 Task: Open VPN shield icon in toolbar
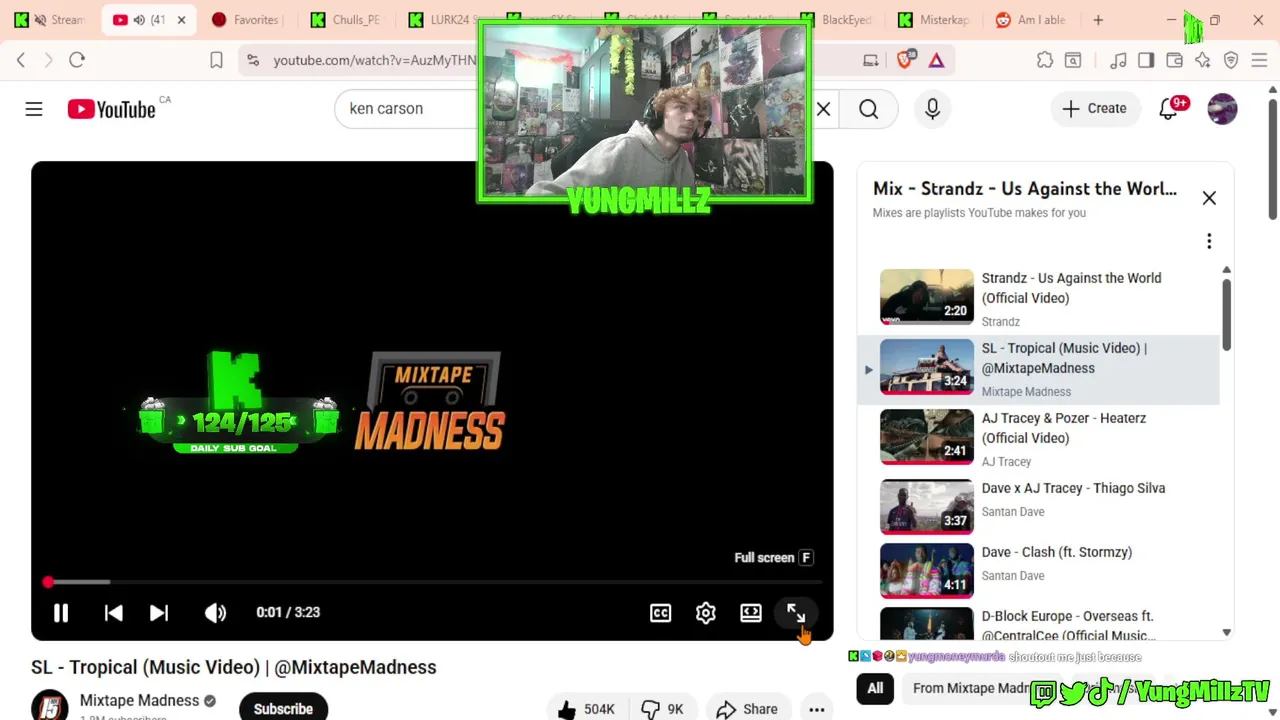coord(1231,60)
